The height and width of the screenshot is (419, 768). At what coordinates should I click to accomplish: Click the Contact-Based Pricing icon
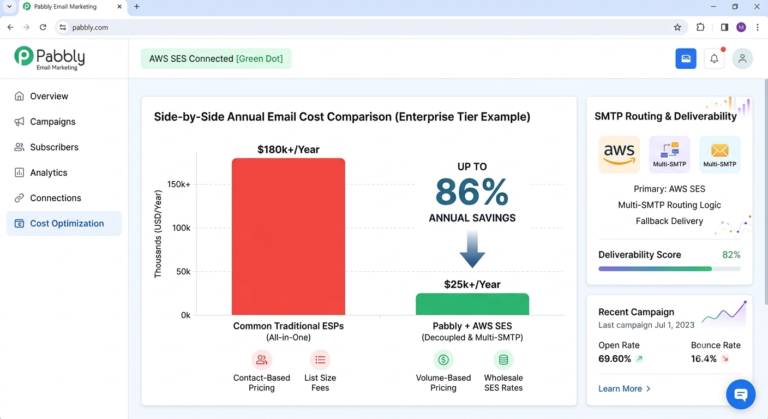262,360
